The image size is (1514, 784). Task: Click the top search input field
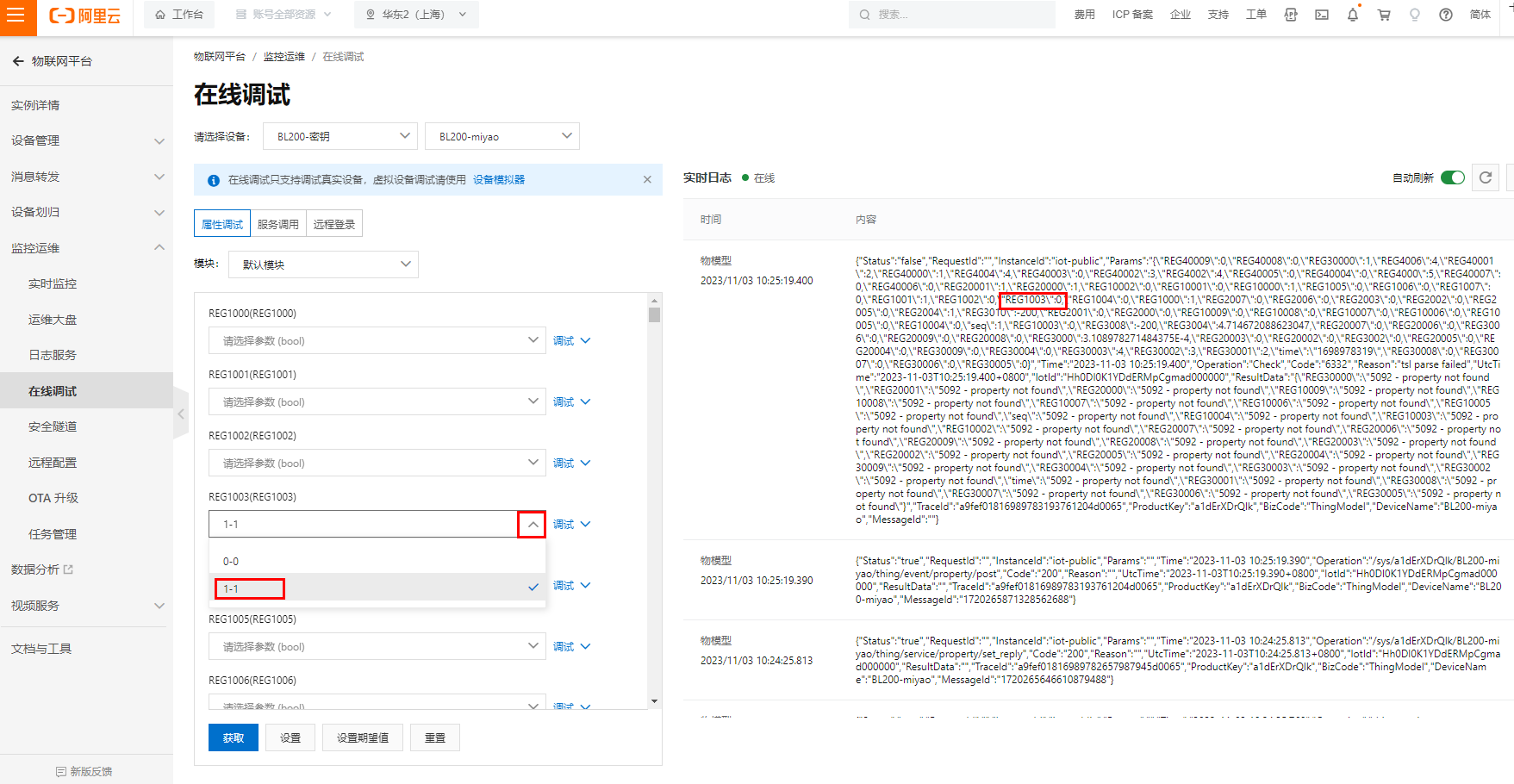click(x=952, y=15)
